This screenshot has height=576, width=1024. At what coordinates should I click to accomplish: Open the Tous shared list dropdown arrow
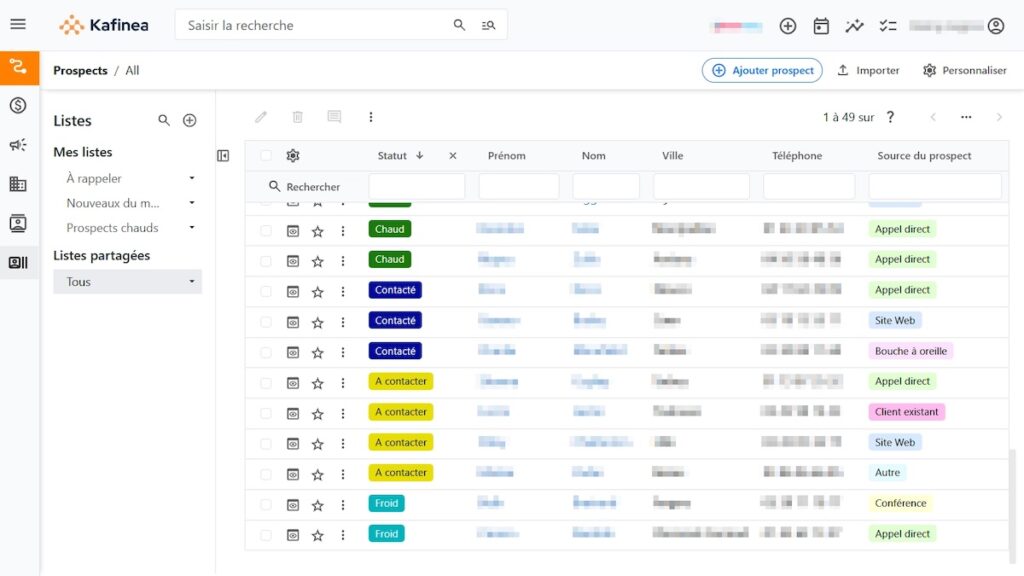pyautogui.click(x=192, y=282)
